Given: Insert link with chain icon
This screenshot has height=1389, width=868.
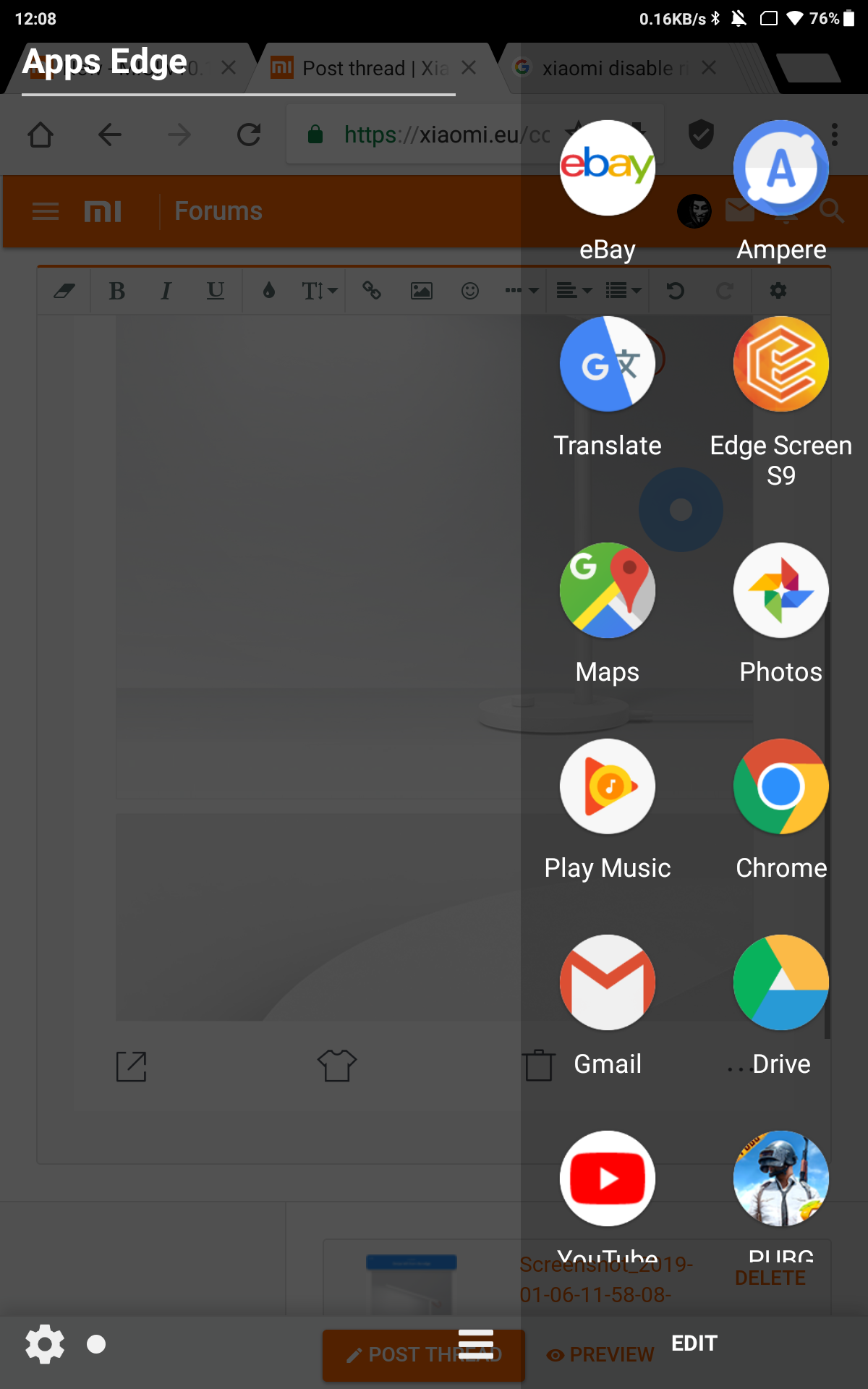Looking at the screenshot, I should (372, 291).
